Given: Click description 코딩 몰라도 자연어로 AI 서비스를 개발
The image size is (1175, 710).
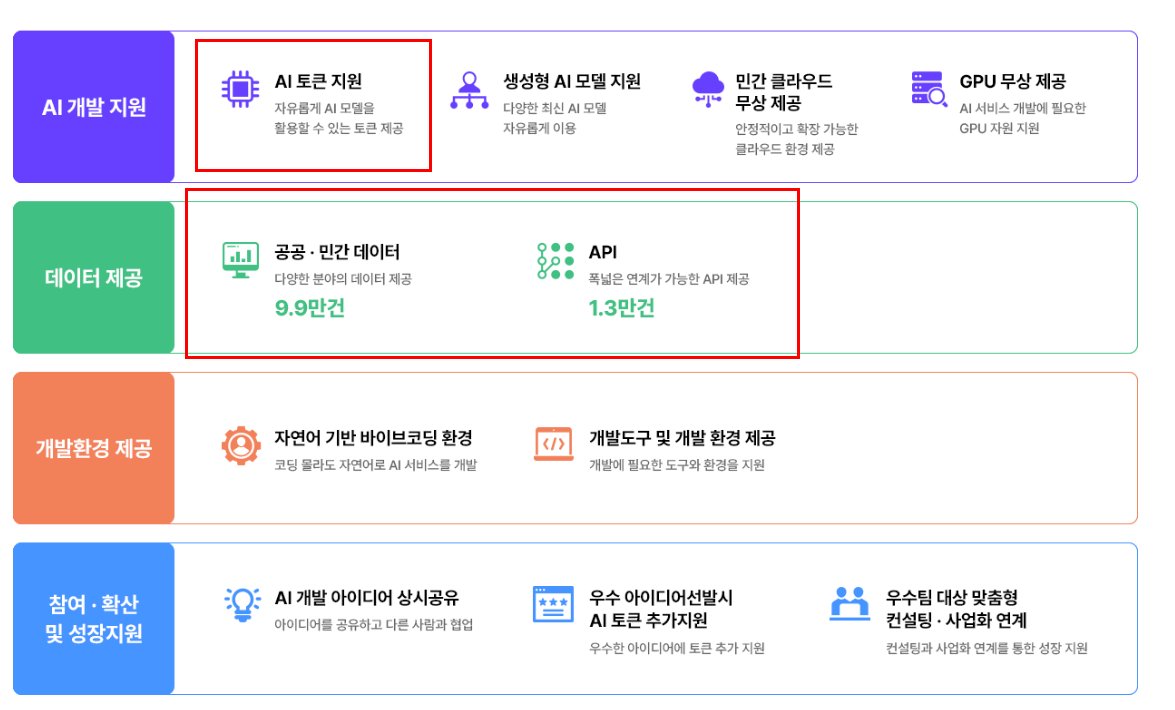Looking at the screenshot, I should pyautogui.click(x=375, y=465).
